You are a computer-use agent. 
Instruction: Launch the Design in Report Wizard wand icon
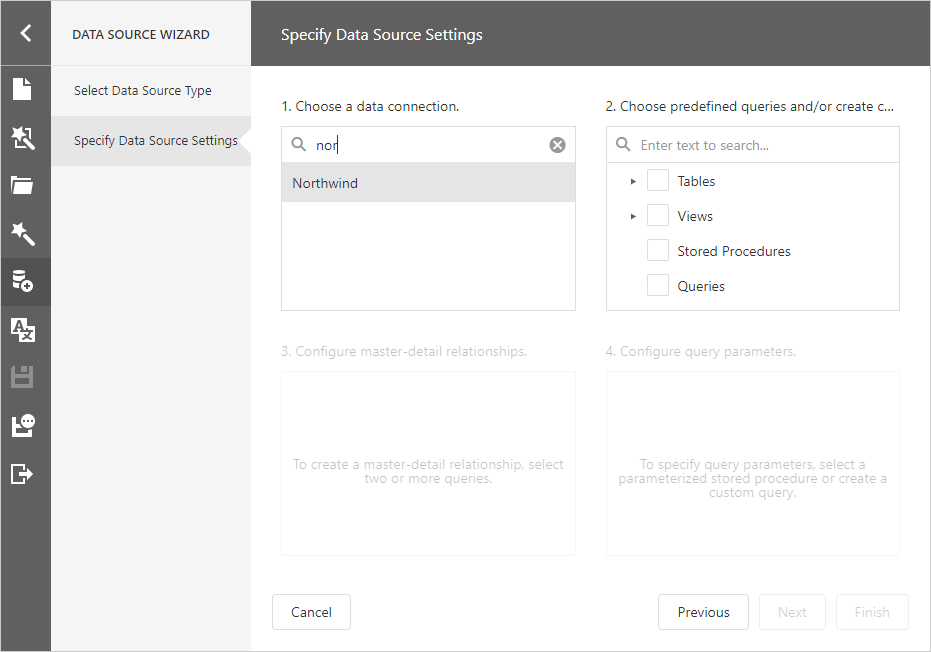click(x=22, y=234)
